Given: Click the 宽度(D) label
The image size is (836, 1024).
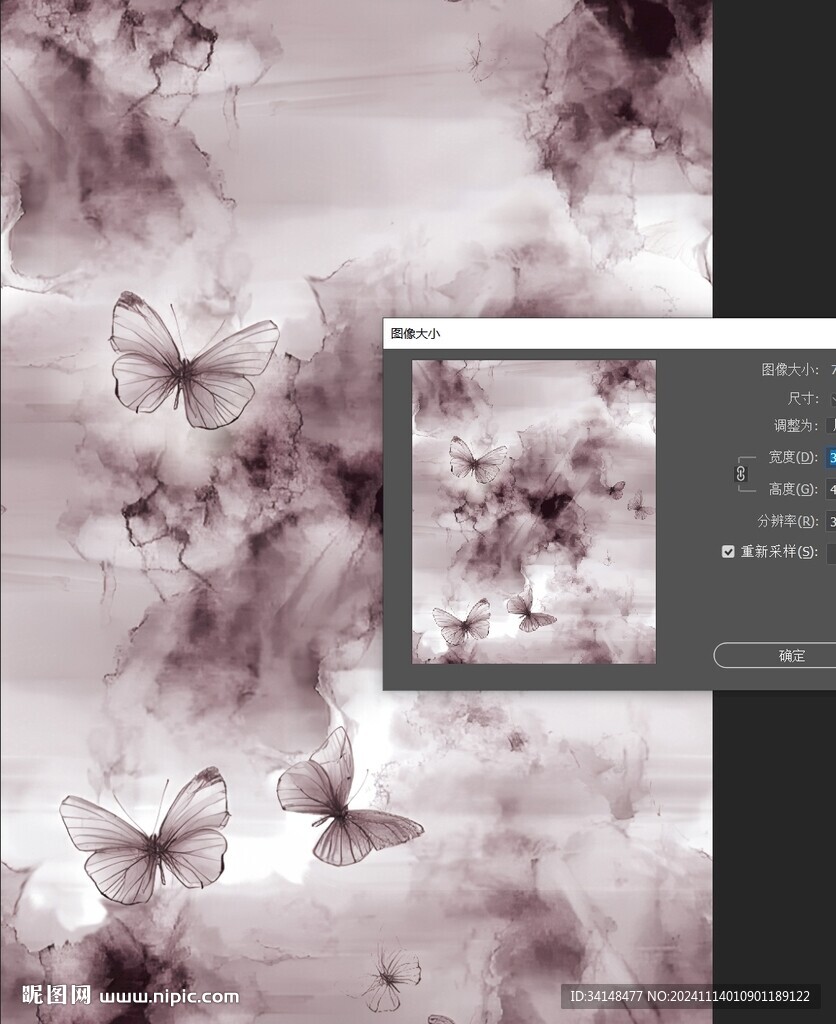Looking at the screenshot, I should pyautogui.click(x=793, y=457).
